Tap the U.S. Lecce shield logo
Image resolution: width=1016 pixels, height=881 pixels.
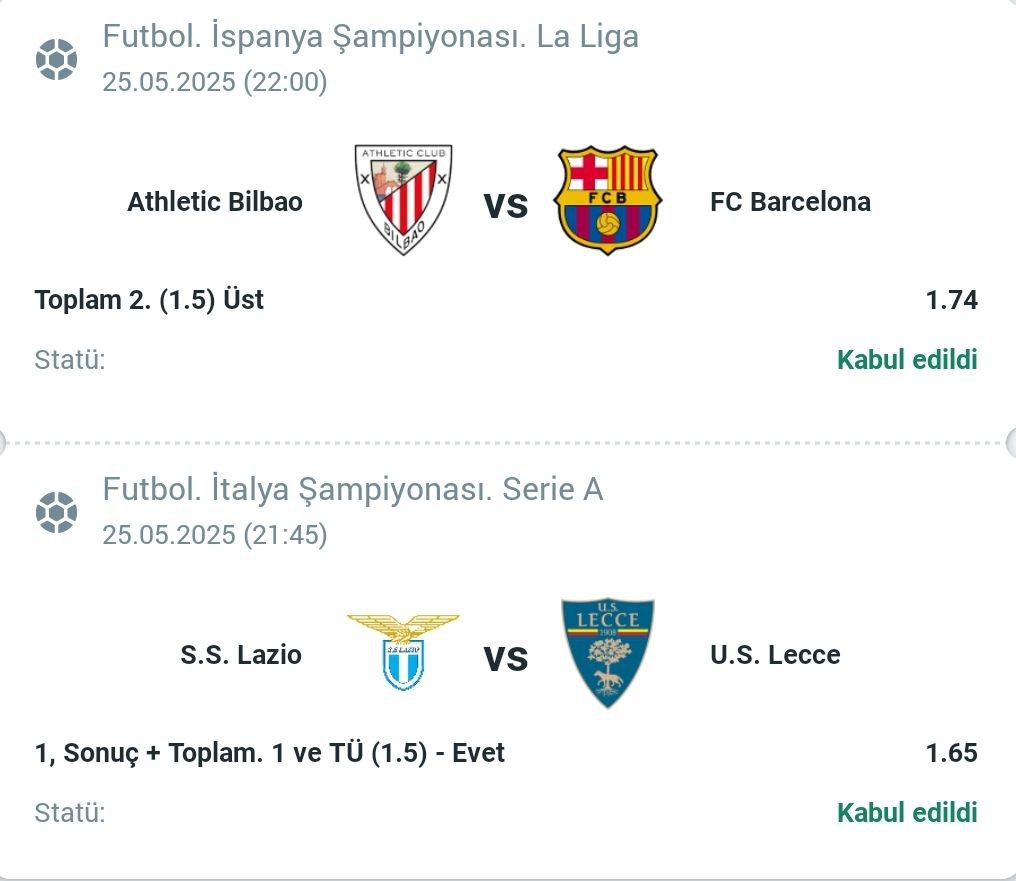607,653
